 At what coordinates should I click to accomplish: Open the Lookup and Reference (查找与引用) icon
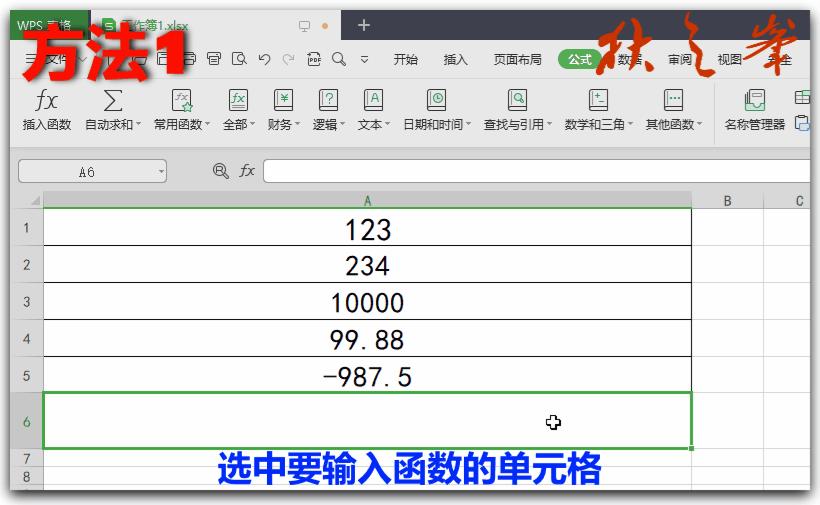(517, 100)
